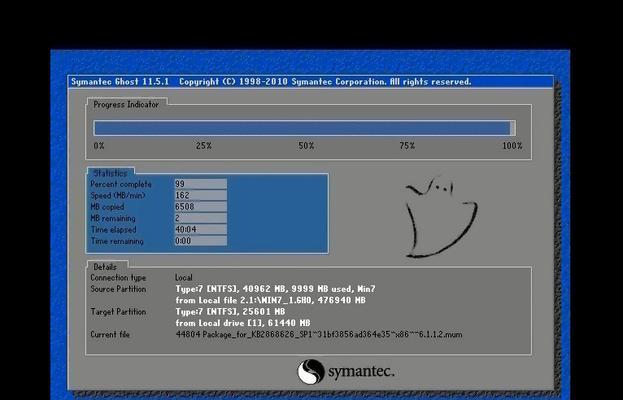The height and width of the screenshot is (400, 623).
Task: Click the ghost mascot drawing
Action: (441, 216)
